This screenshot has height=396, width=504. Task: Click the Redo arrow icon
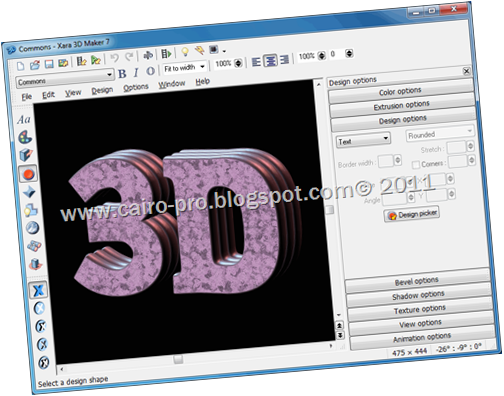click(129, 57)
